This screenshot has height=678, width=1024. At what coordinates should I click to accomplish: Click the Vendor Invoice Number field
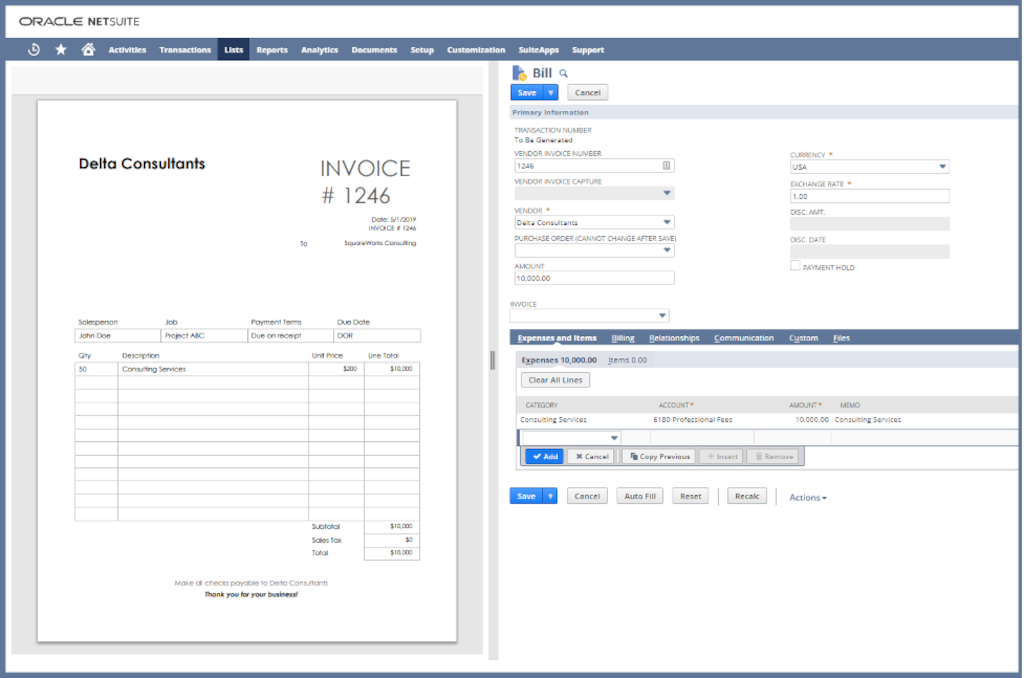(x=594, y=166)
